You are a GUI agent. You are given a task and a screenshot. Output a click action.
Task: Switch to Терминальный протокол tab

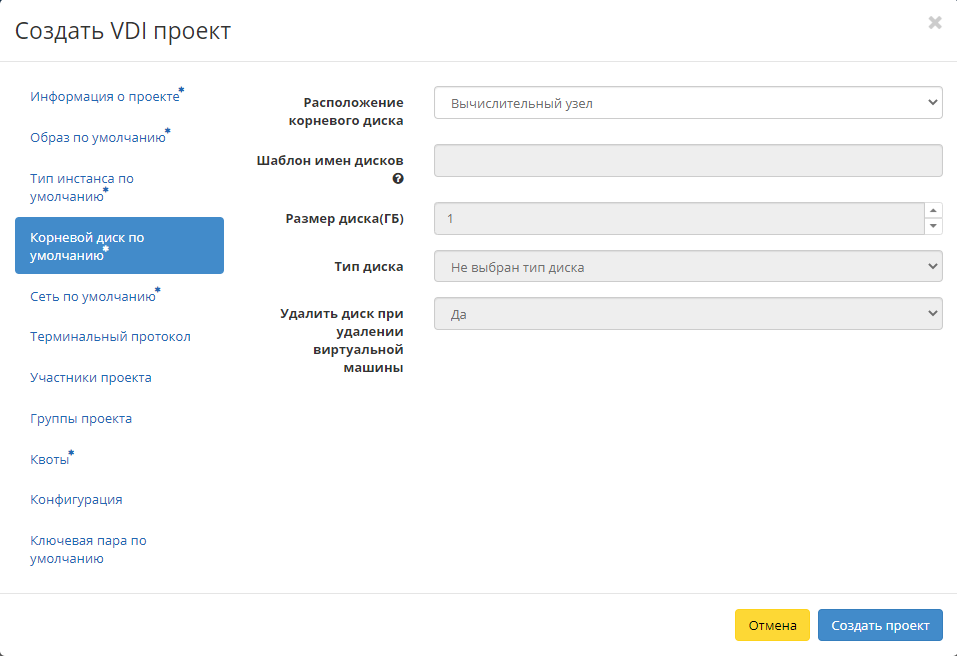coord(110,337)
